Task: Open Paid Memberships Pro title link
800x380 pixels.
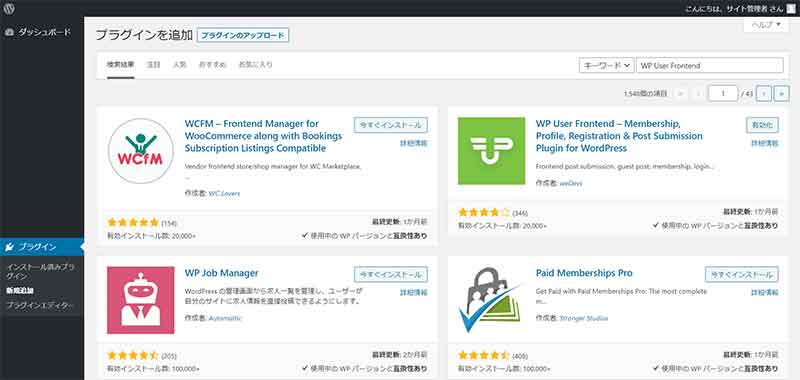Action: click(584, 273)
